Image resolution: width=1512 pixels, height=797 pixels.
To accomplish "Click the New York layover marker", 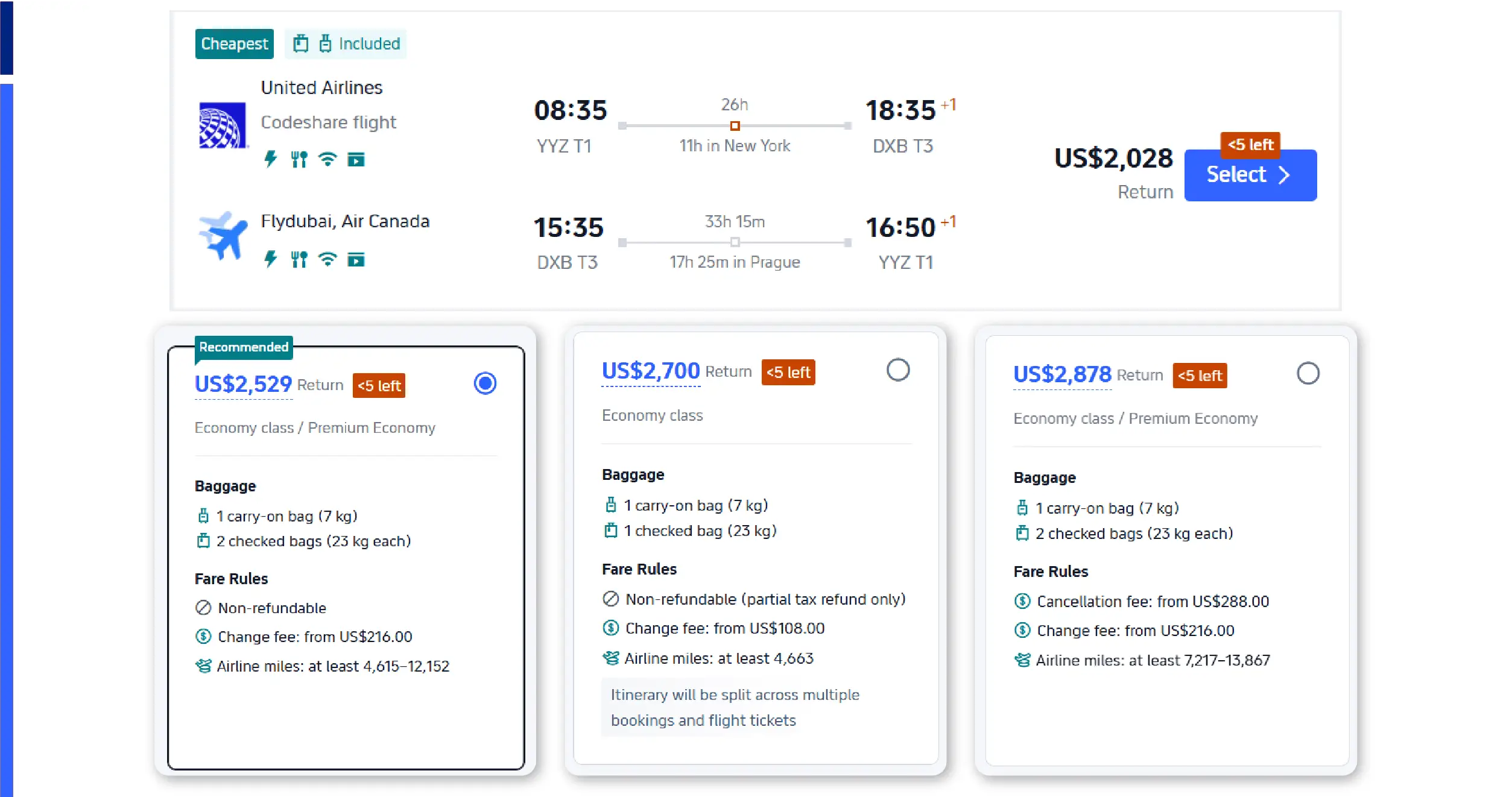I will pyautogui.click(x=735, y=126).
